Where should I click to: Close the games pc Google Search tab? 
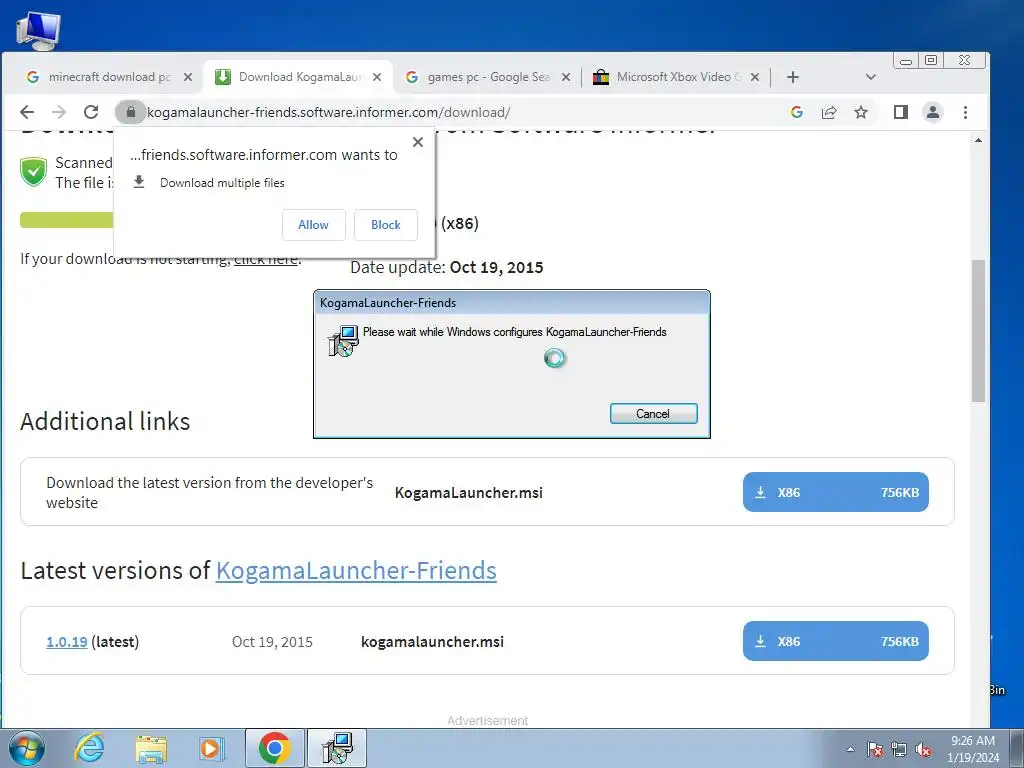[566, 77]
